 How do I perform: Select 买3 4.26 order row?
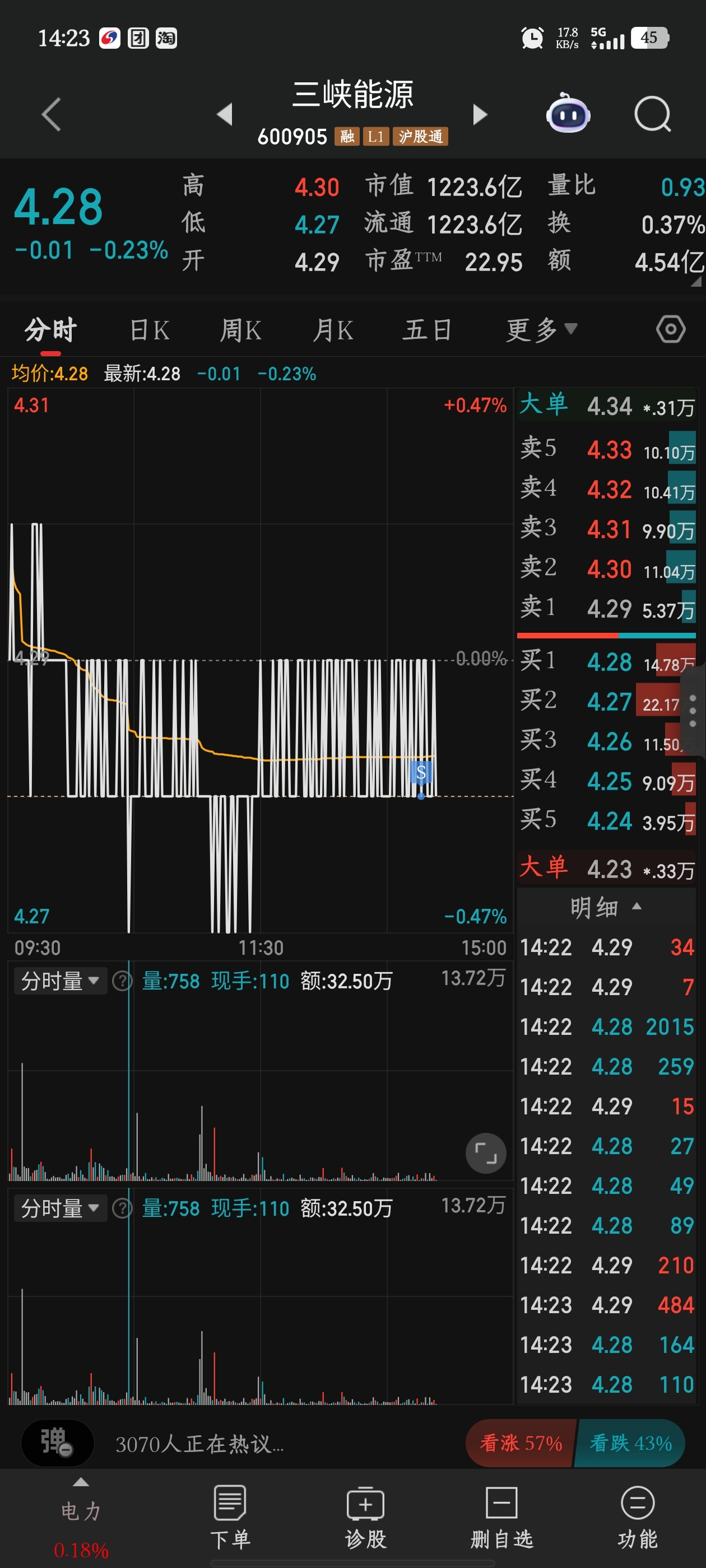(606, 741)
